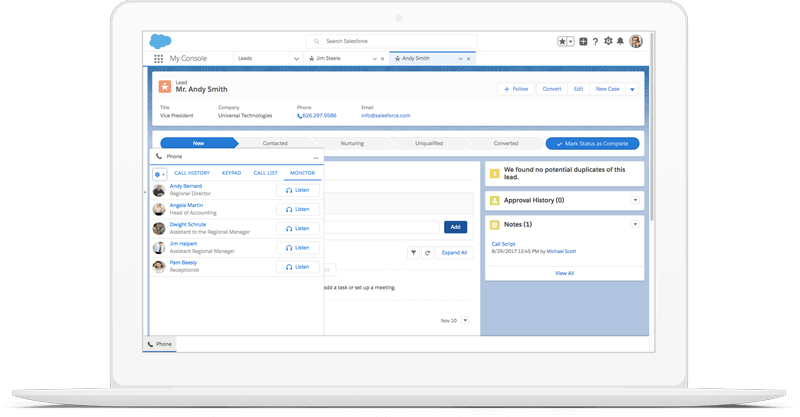
Task: Open the Call Script note link
Action: 503,243
